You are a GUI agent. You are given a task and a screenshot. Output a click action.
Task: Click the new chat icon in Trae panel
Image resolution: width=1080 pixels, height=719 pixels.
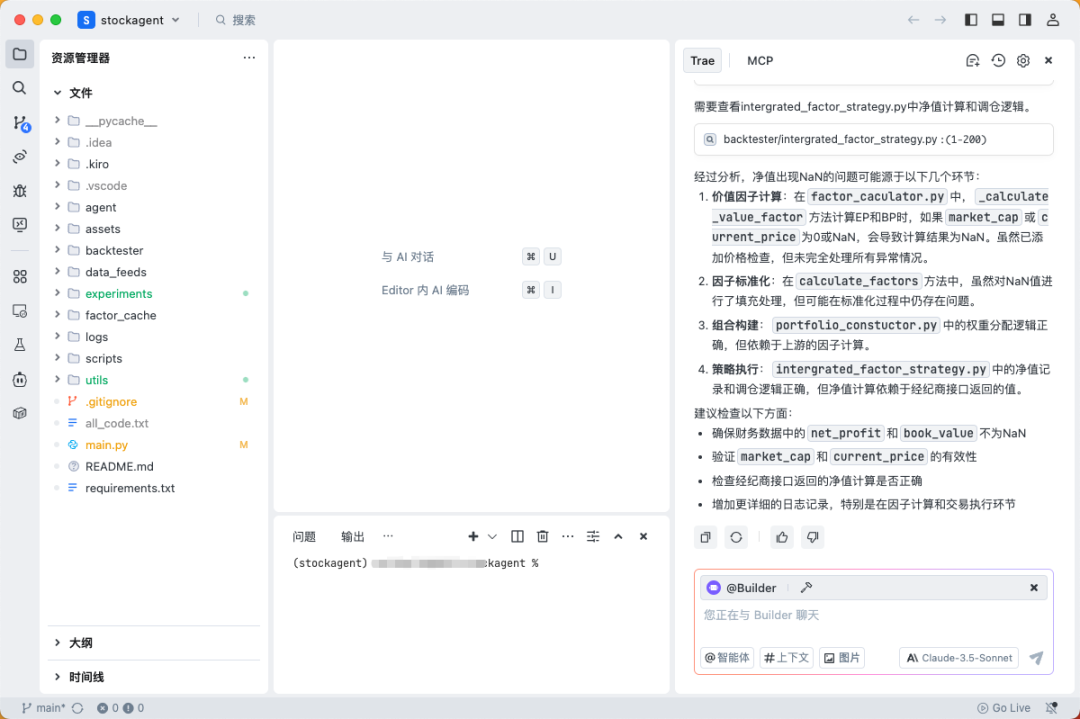(973, 61)
